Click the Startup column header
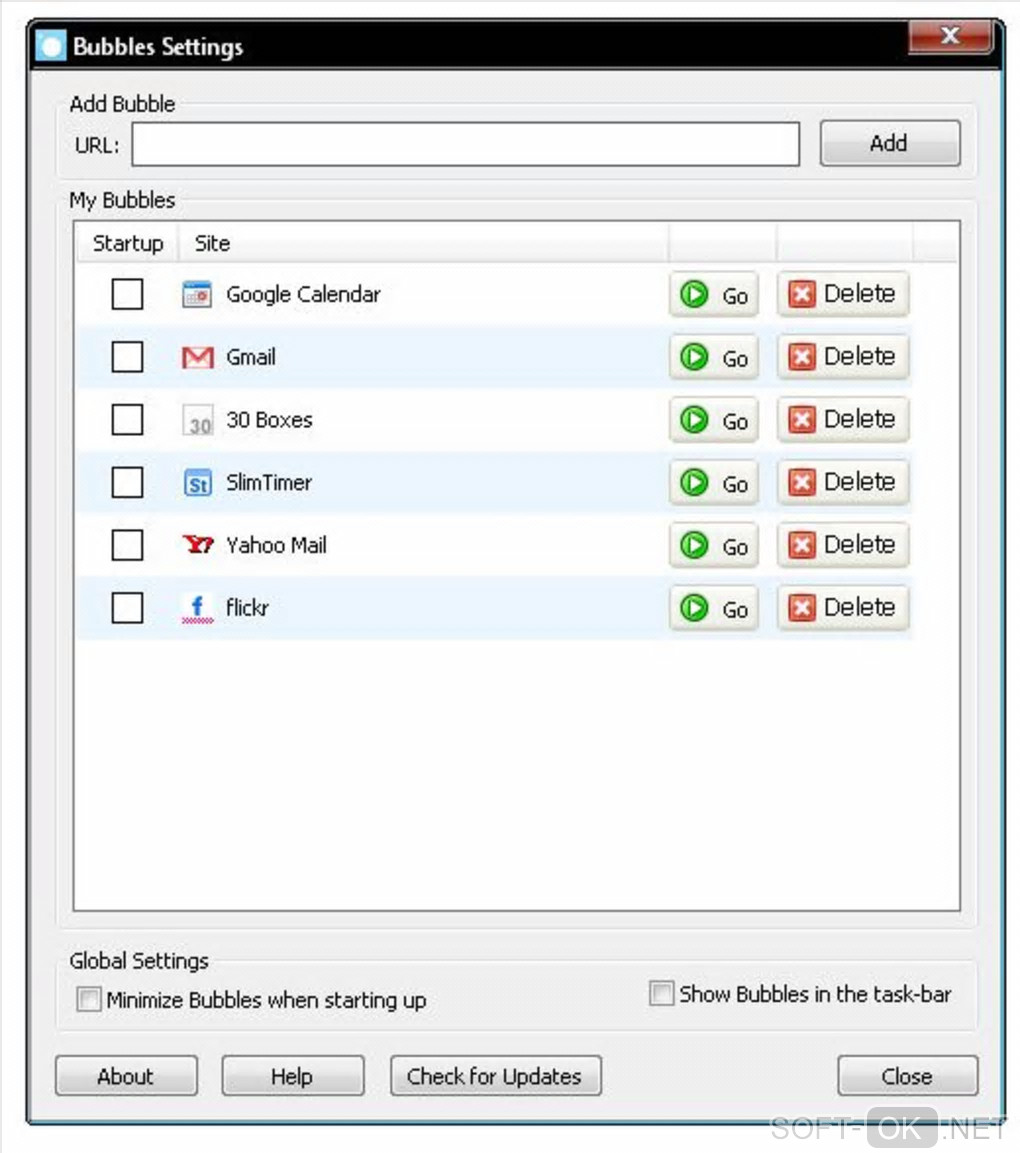The width and height of the screenshot is (1020, 1153). point(127,243)
